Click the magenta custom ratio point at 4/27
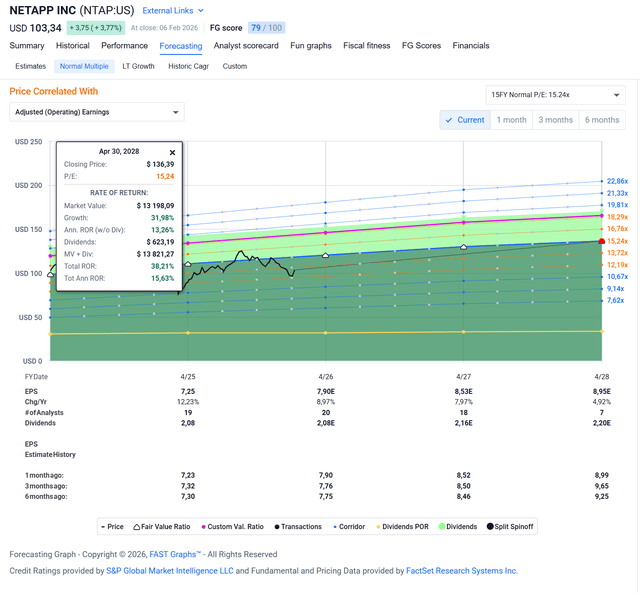 coord(463,222)
